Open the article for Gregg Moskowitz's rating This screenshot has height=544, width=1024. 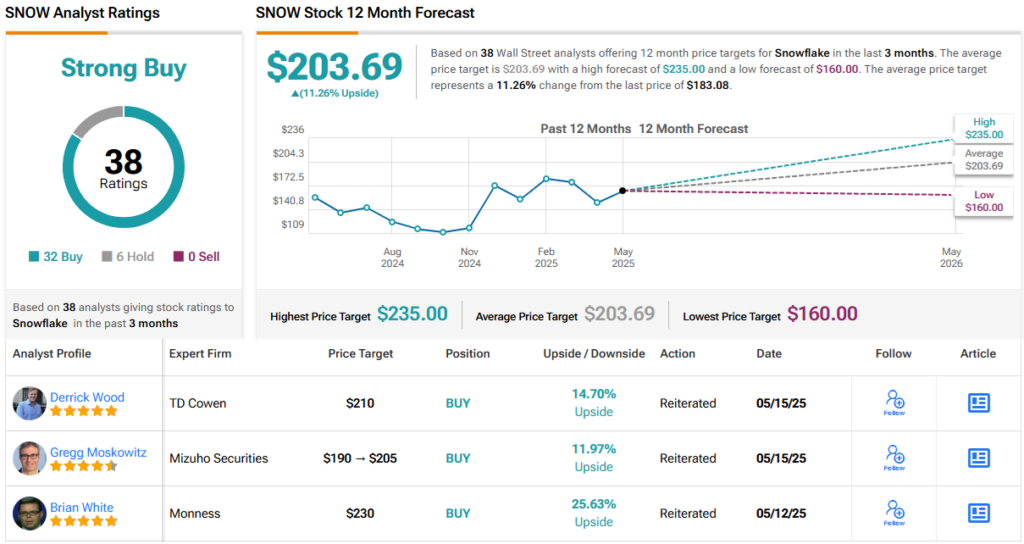[x=978, y=458]
